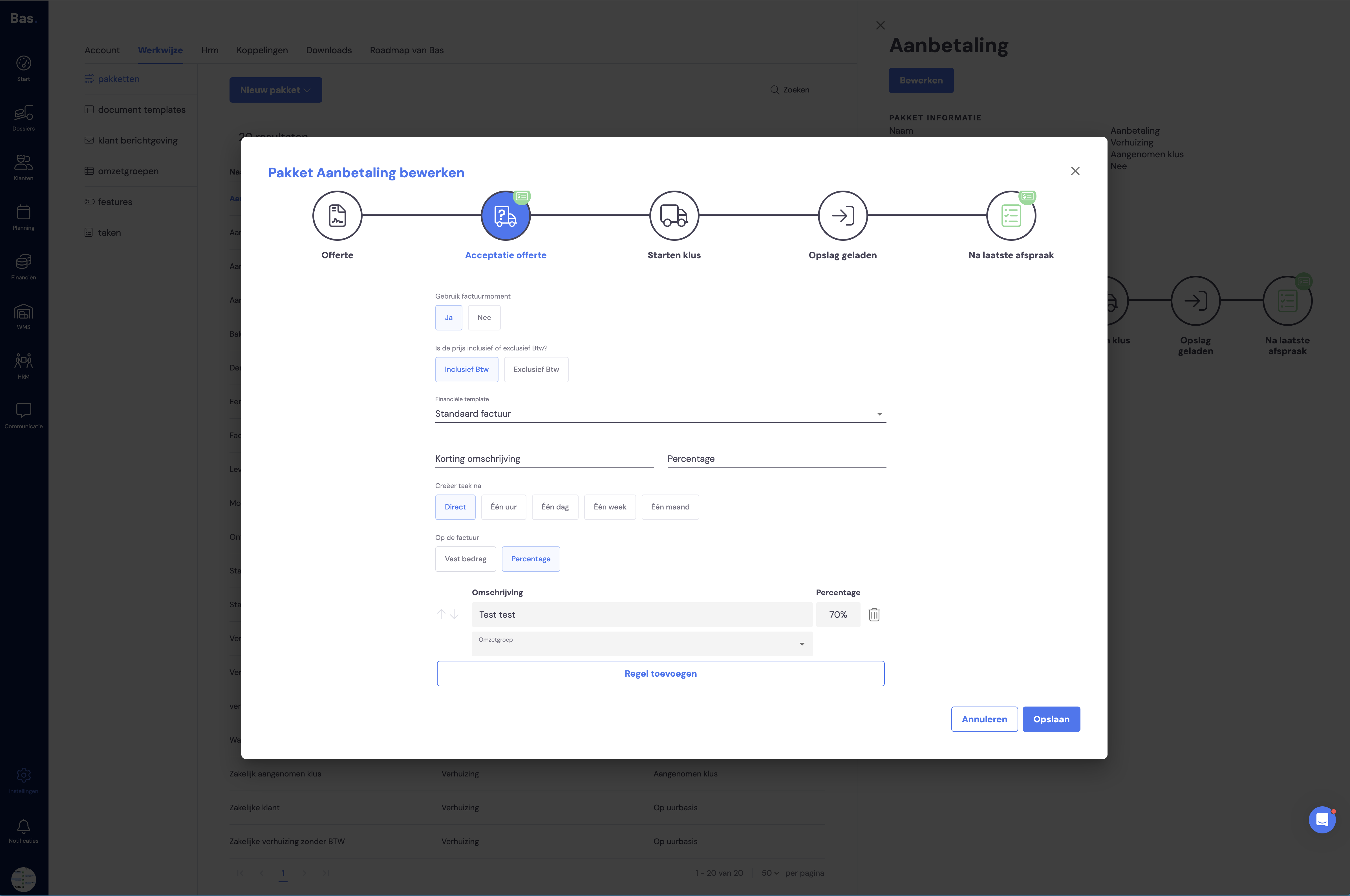Screen dimensions: 1350x896
Task: Switch to the Werkwijze tab
Action: 160,50
